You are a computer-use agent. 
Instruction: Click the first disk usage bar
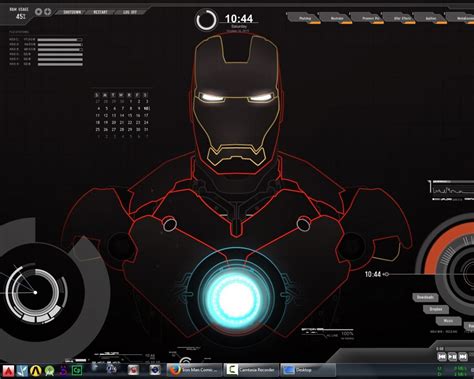coord(60,40)
